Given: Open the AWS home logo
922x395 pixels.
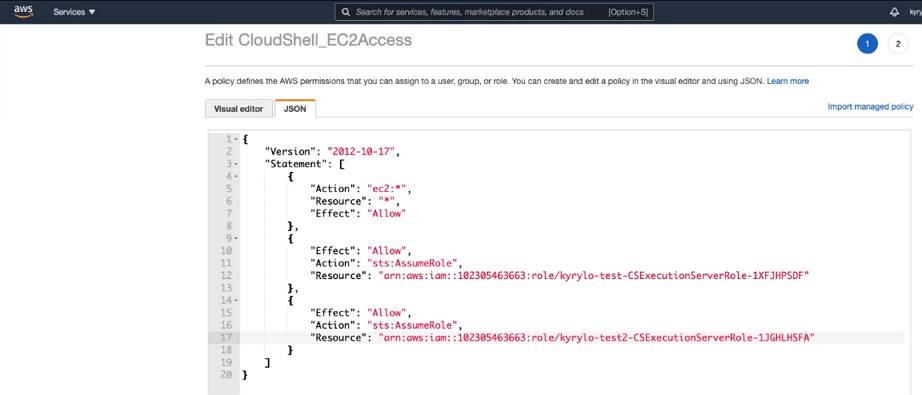Looking at the screenshot, I should point(24,11).
